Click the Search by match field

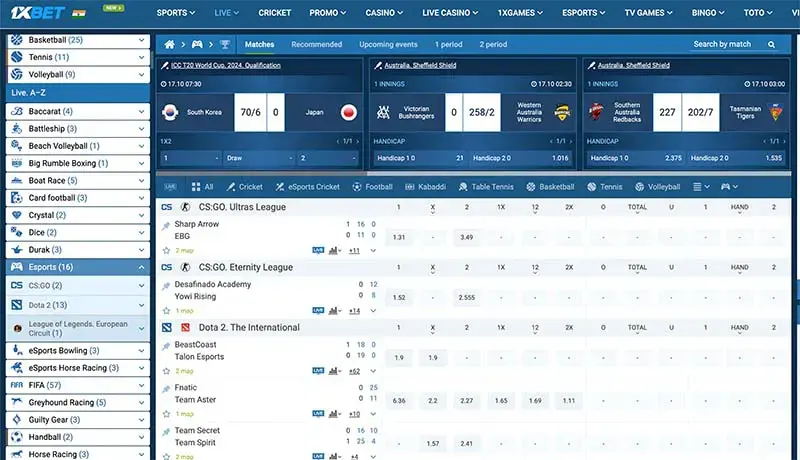735,44
